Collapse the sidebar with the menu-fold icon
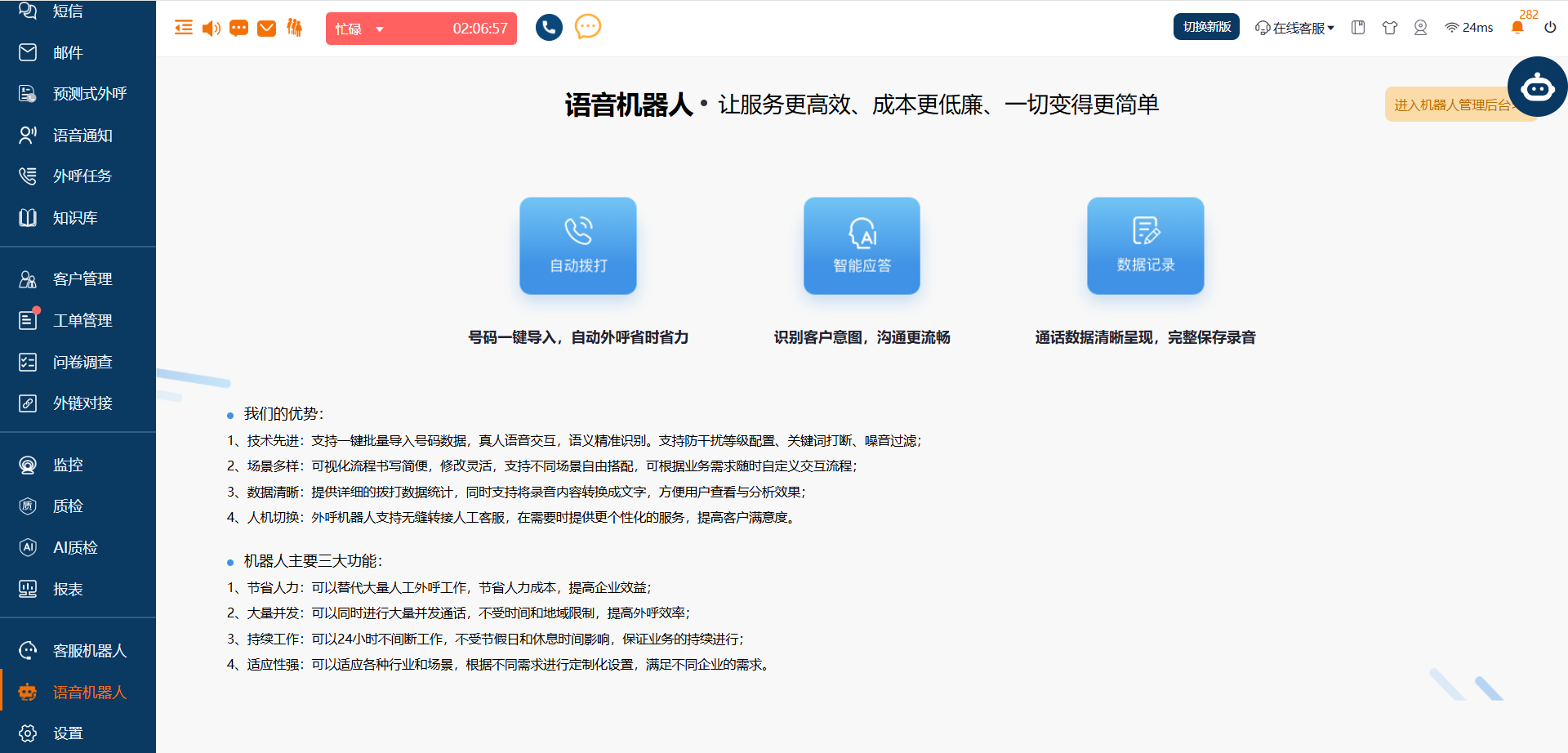Image resolution: width=1568 pixels, height=753 pixels. (184, 29)
